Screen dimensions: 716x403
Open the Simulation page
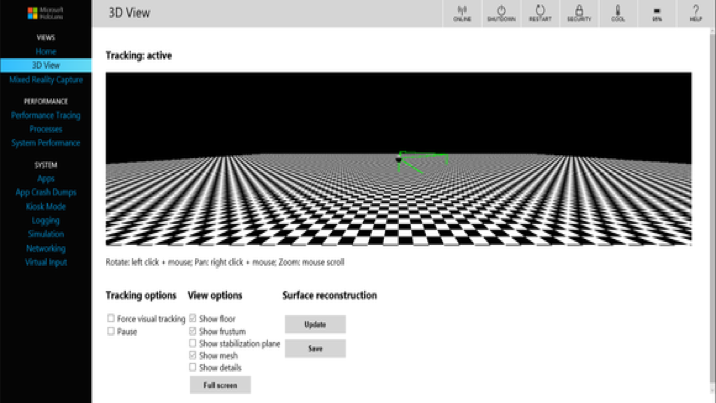tap(46, 234)
